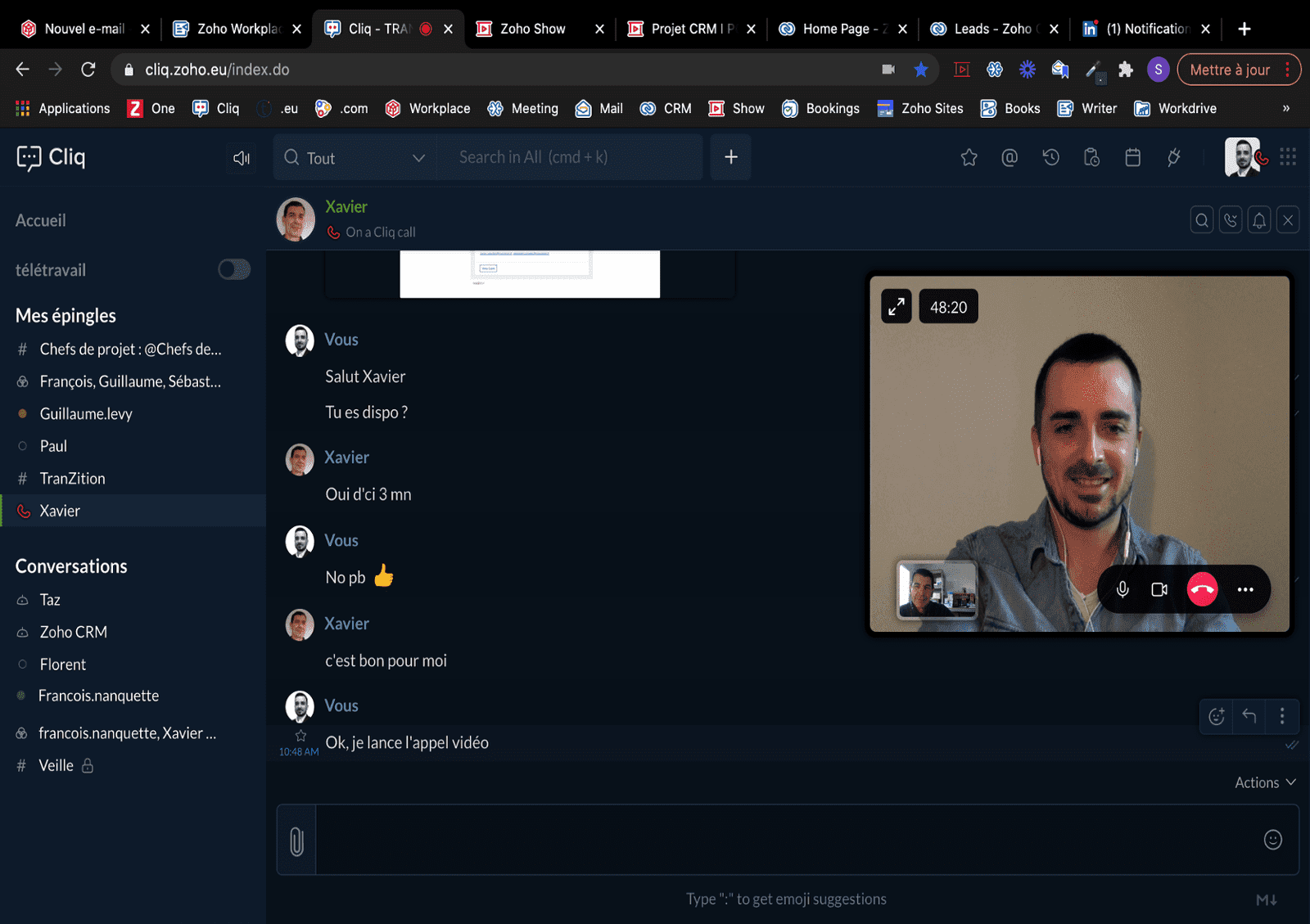Image resolution: width=1310 pixels, height=924 pixels.
Task: Open user profile avatar menu
Action: [x=1243, y=157]
